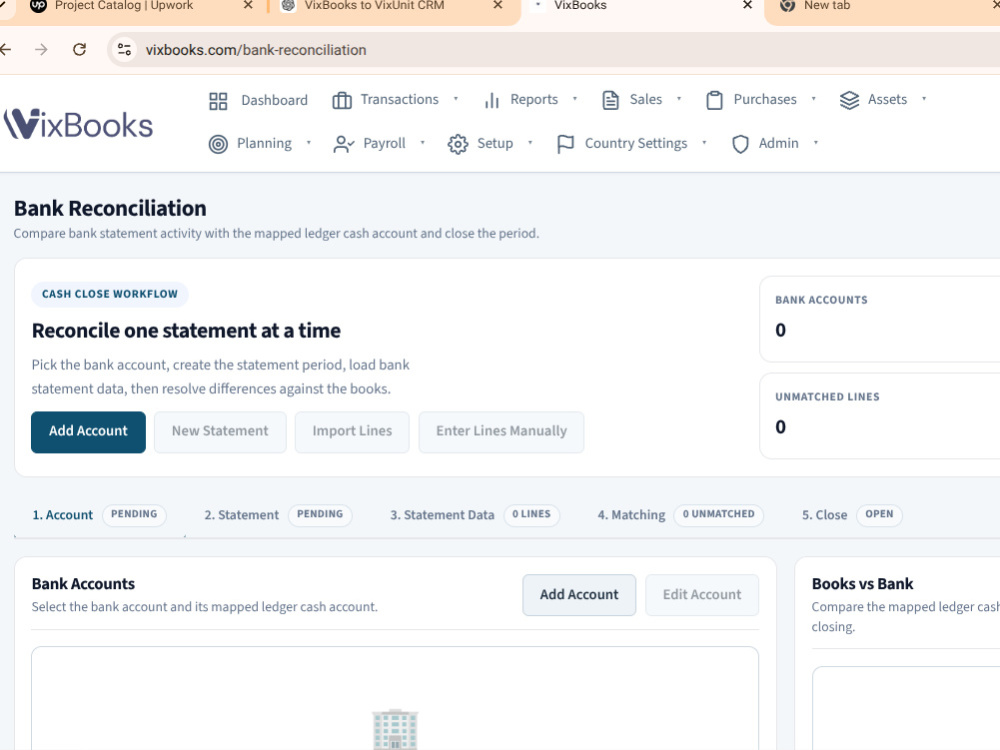The width and height of the screenshot is (1000, 750).
Task: Click the New Statement button
Action: pos(220,432)
